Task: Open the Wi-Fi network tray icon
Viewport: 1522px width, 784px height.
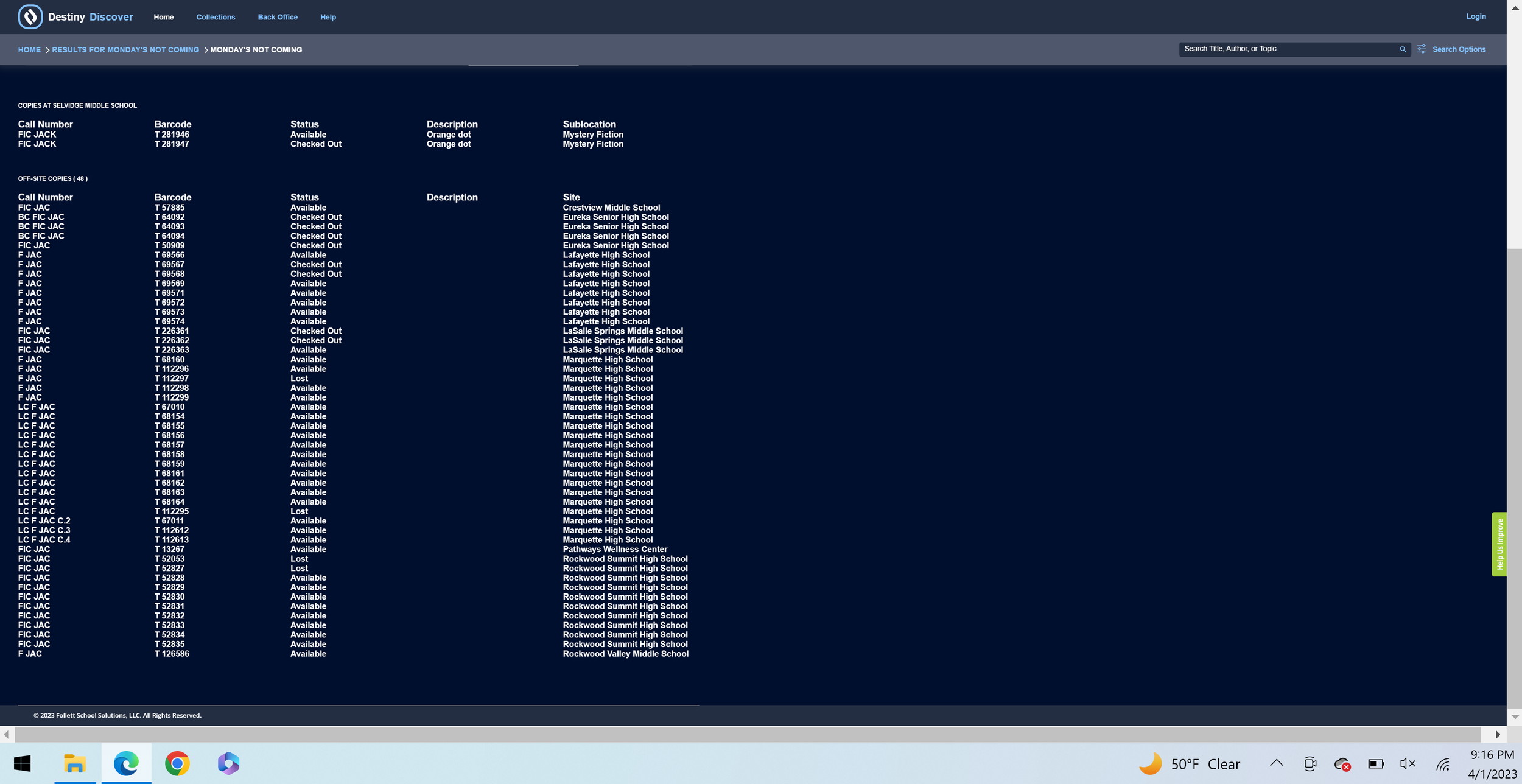Action: click(x=1443, y=764)
